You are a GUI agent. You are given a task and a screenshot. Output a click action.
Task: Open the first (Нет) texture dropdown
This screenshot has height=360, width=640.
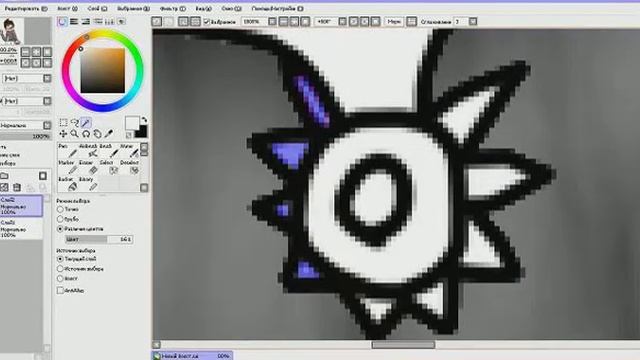pos(47,78)
